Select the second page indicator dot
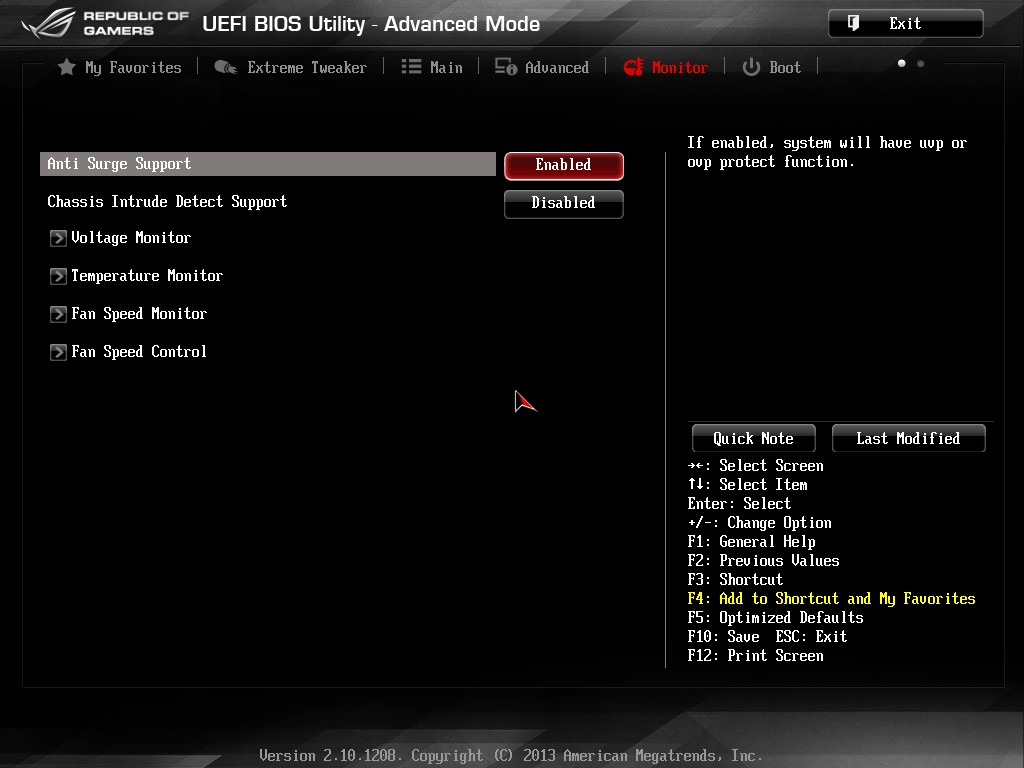 coord(921,63)
